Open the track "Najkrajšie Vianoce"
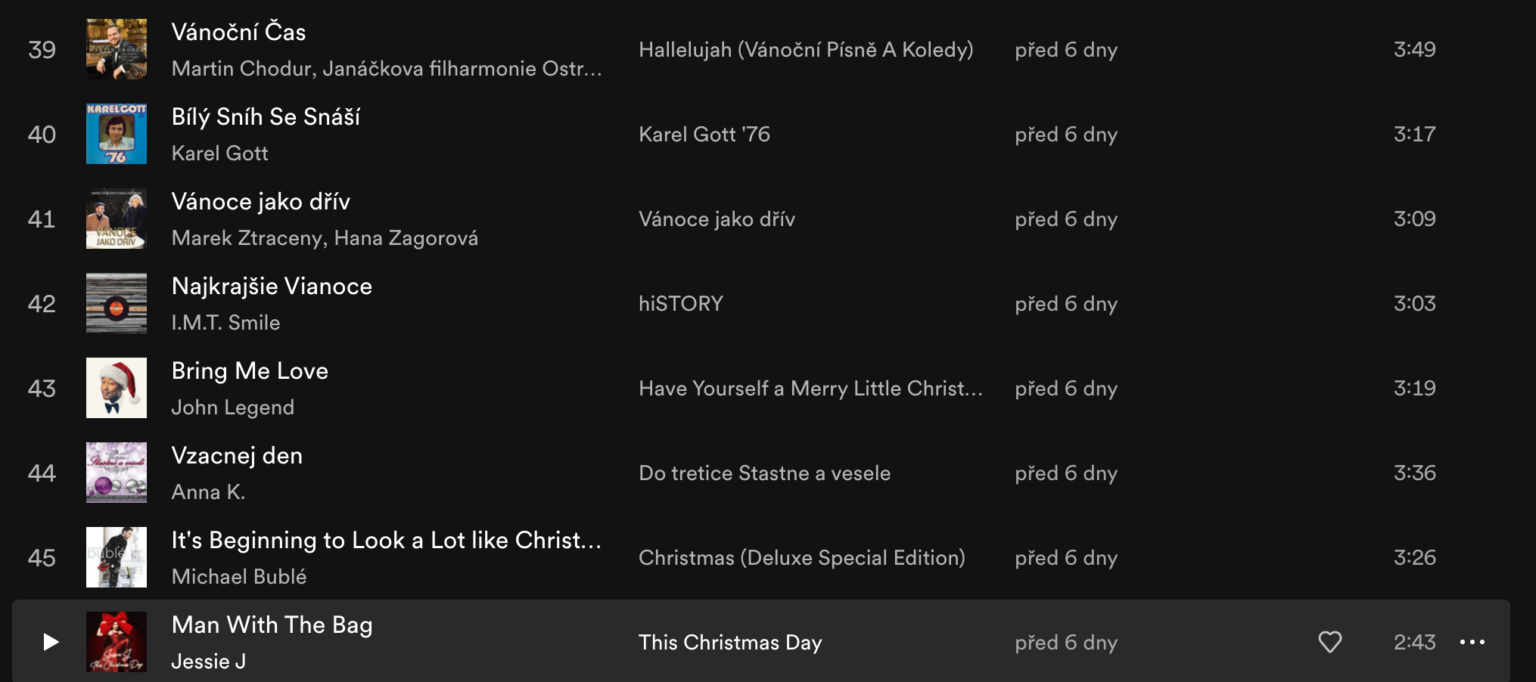 pyautogui.click(x=271, y=286)
